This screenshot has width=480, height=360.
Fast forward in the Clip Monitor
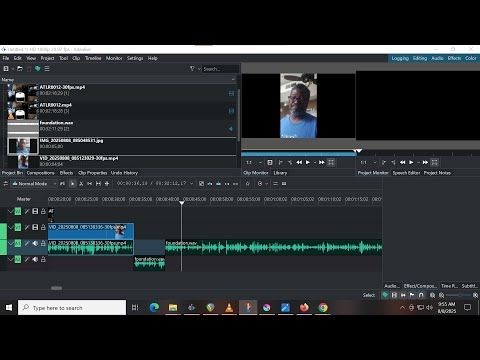pos(322,162)
